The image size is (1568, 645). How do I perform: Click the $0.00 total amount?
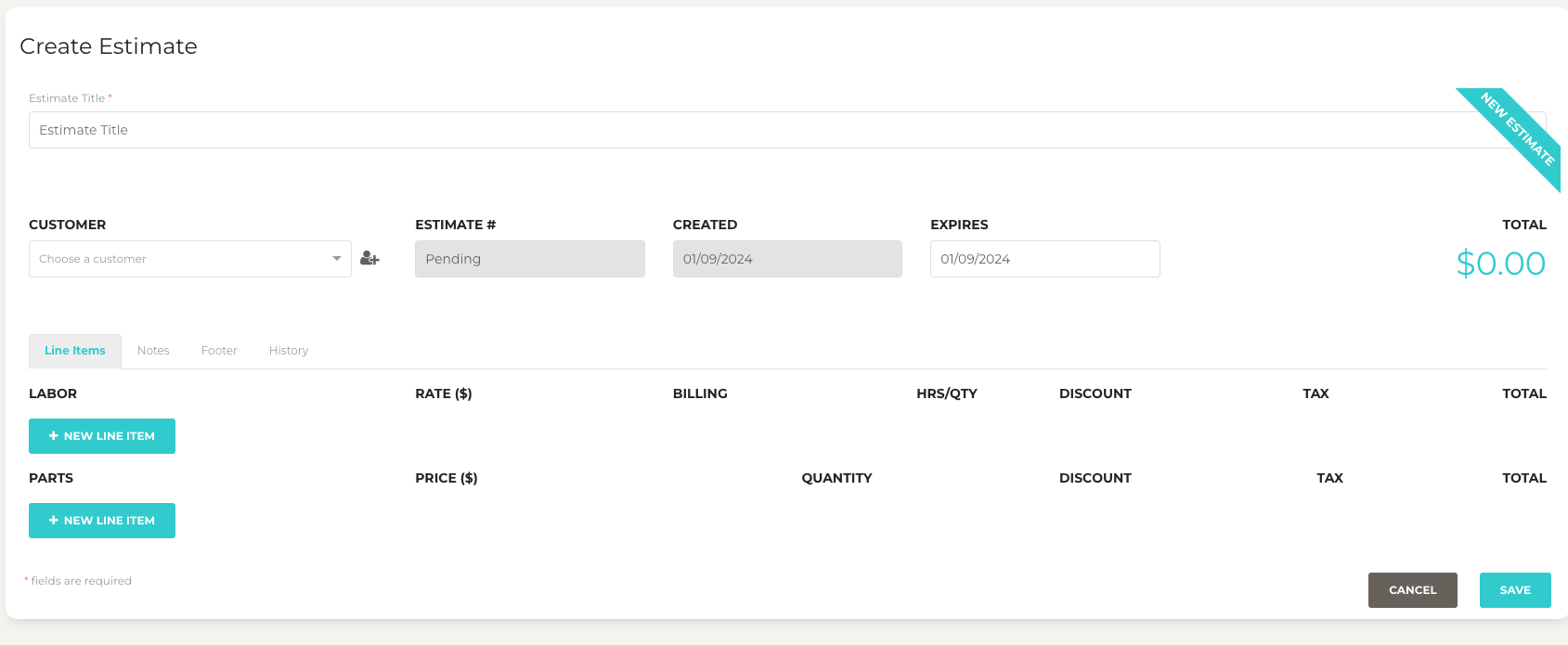point(1500,264)
